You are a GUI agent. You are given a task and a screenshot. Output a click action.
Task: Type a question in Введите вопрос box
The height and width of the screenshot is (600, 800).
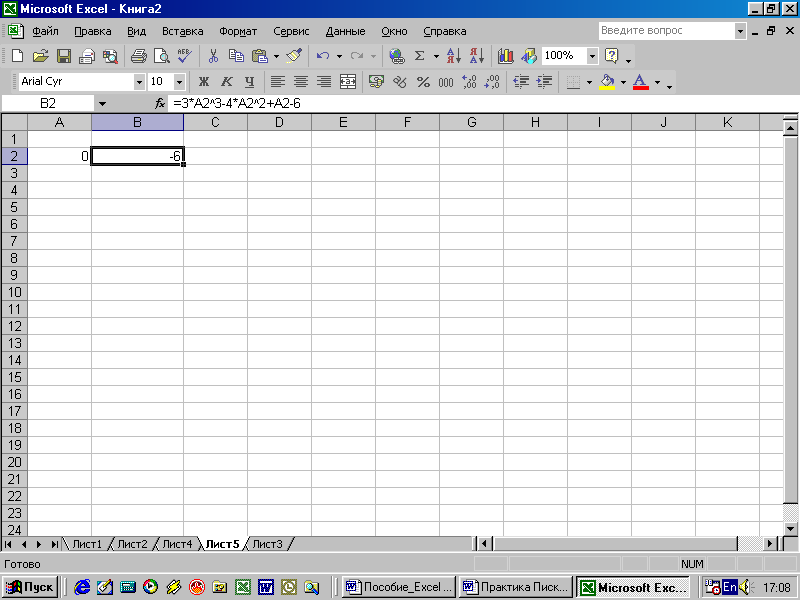pyautogui.click(x=666, y=31)
